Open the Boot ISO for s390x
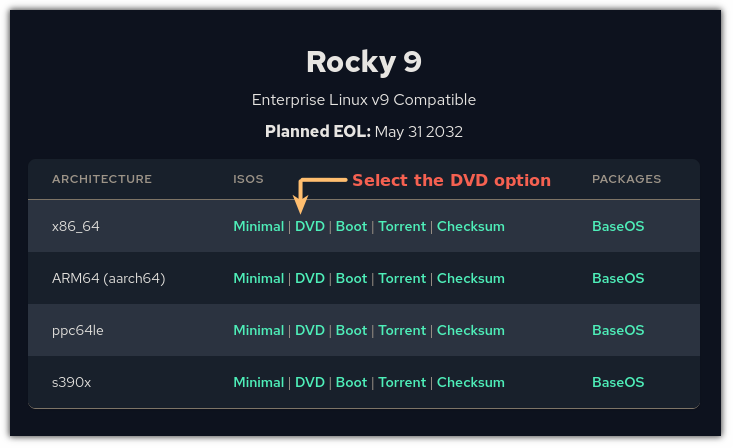Viewport: 733px width, 448px height. [x=351, y=383]
